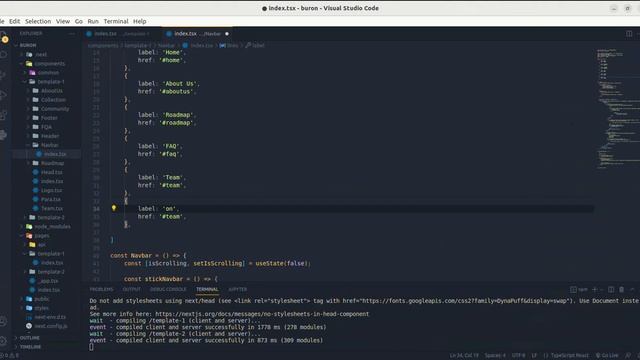Open the Edit menu

(15, 21)
